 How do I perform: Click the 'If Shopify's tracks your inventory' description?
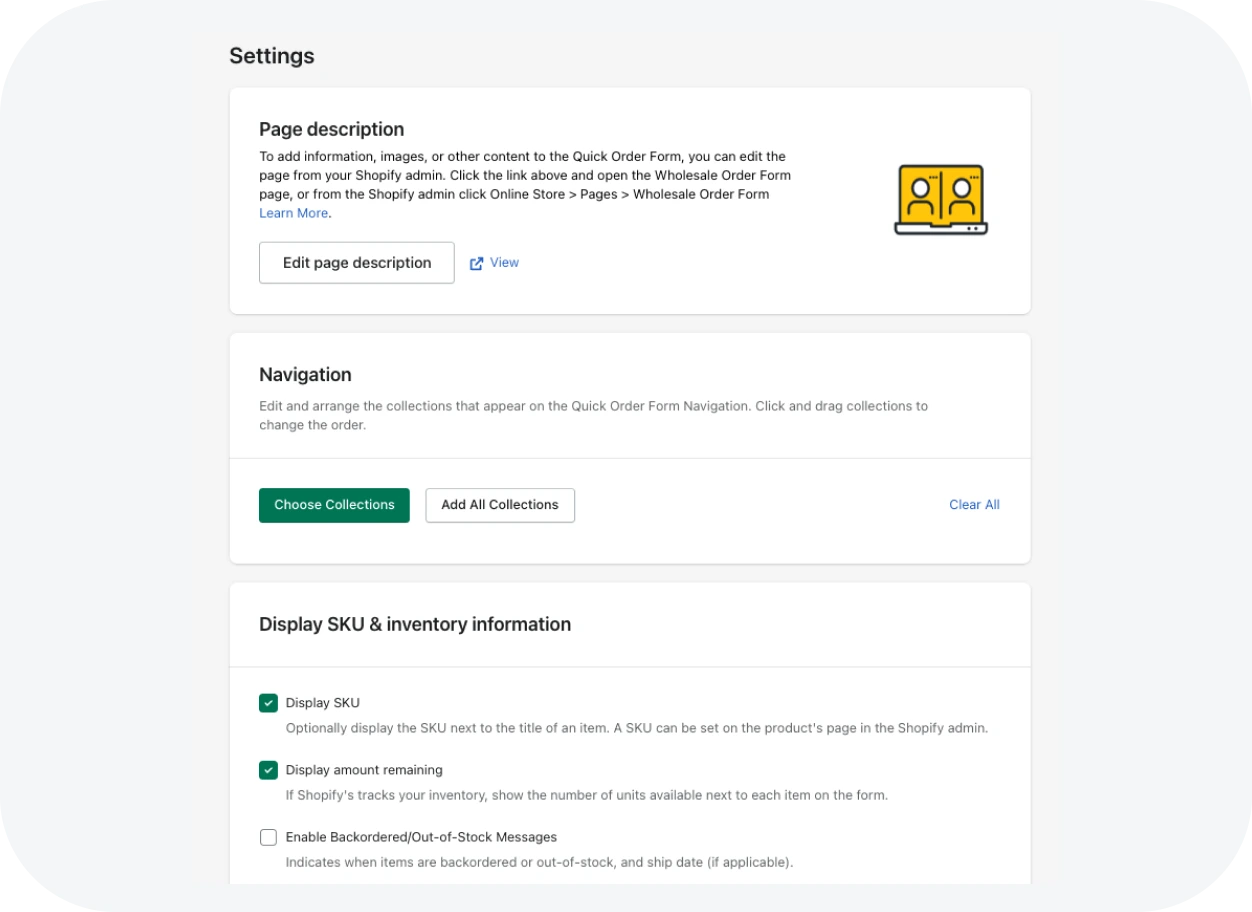(x=587, y=795)
